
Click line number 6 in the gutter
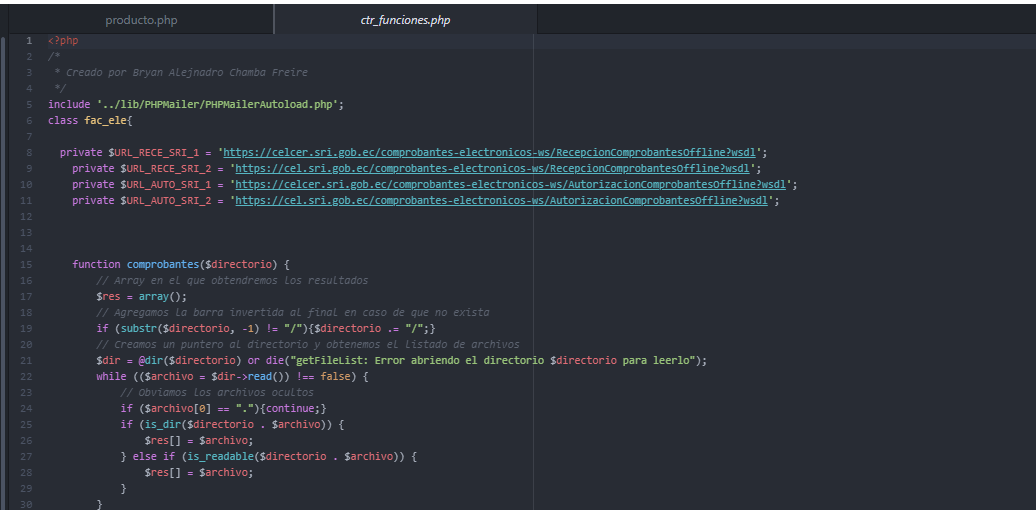pyautogui.click(x=30, y=120)
